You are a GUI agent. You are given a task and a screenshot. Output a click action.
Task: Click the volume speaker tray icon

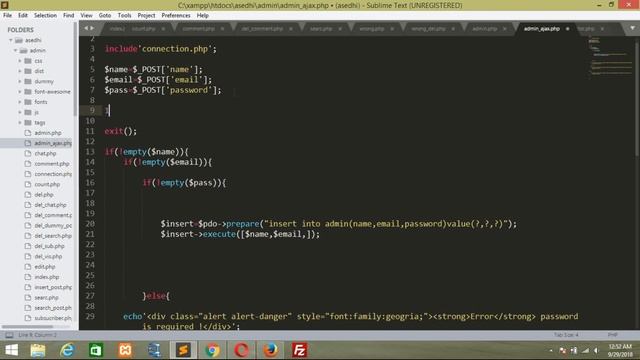(x=596, y=351)
